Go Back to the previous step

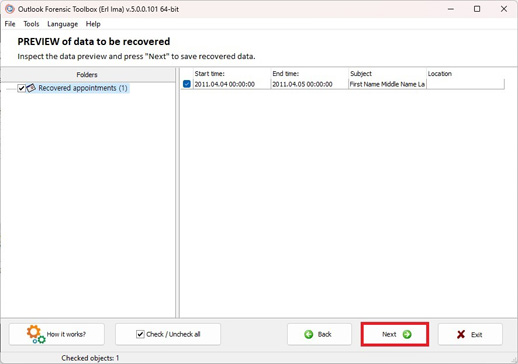point(319,334)
